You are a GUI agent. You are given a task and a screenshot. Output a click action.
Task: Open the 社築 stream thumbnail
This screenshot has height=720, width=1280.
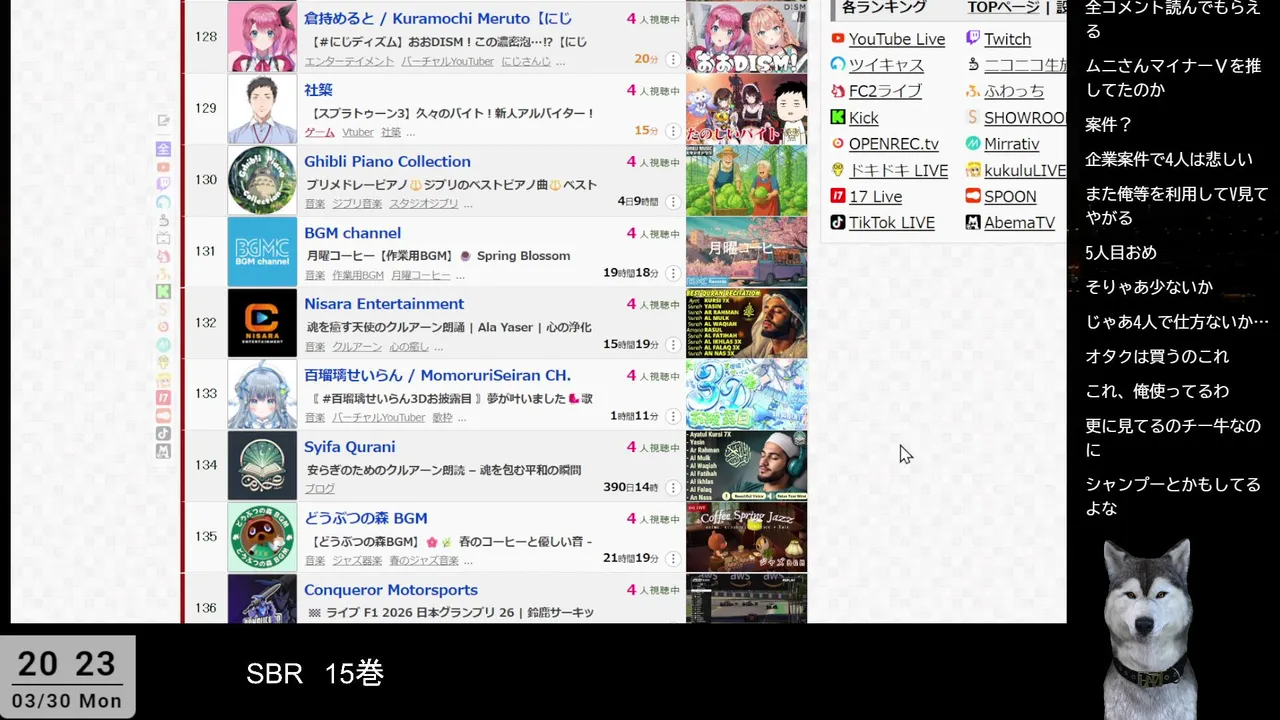click(x=746, y=109)
